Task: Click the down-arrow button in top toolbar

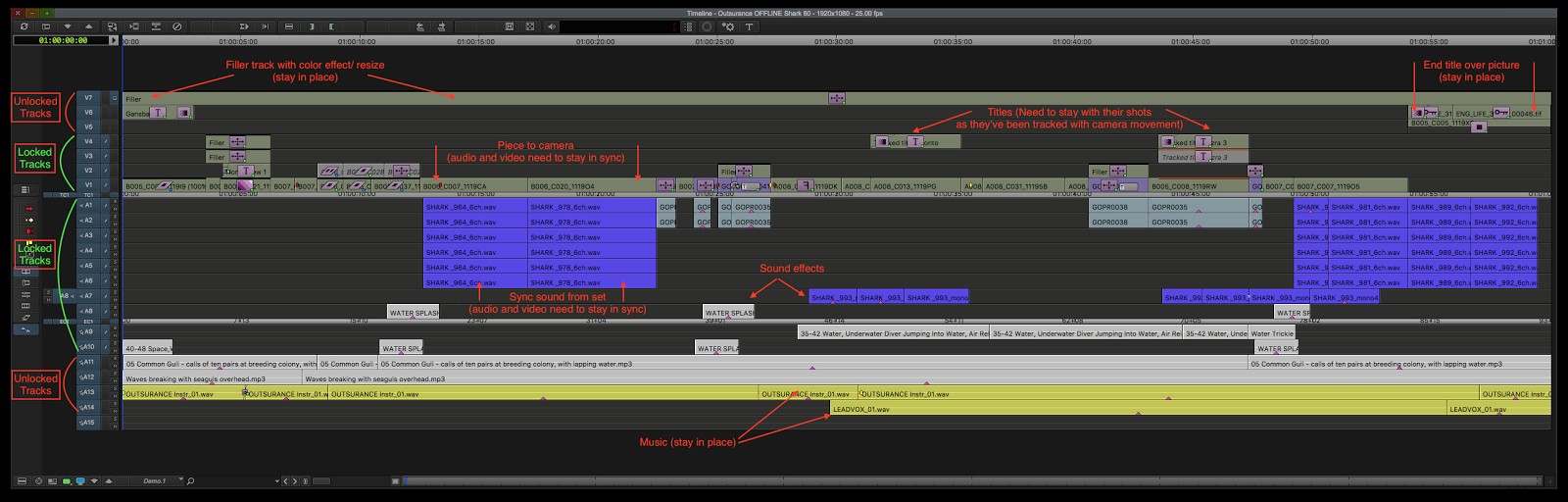Action: click(68, 26)
